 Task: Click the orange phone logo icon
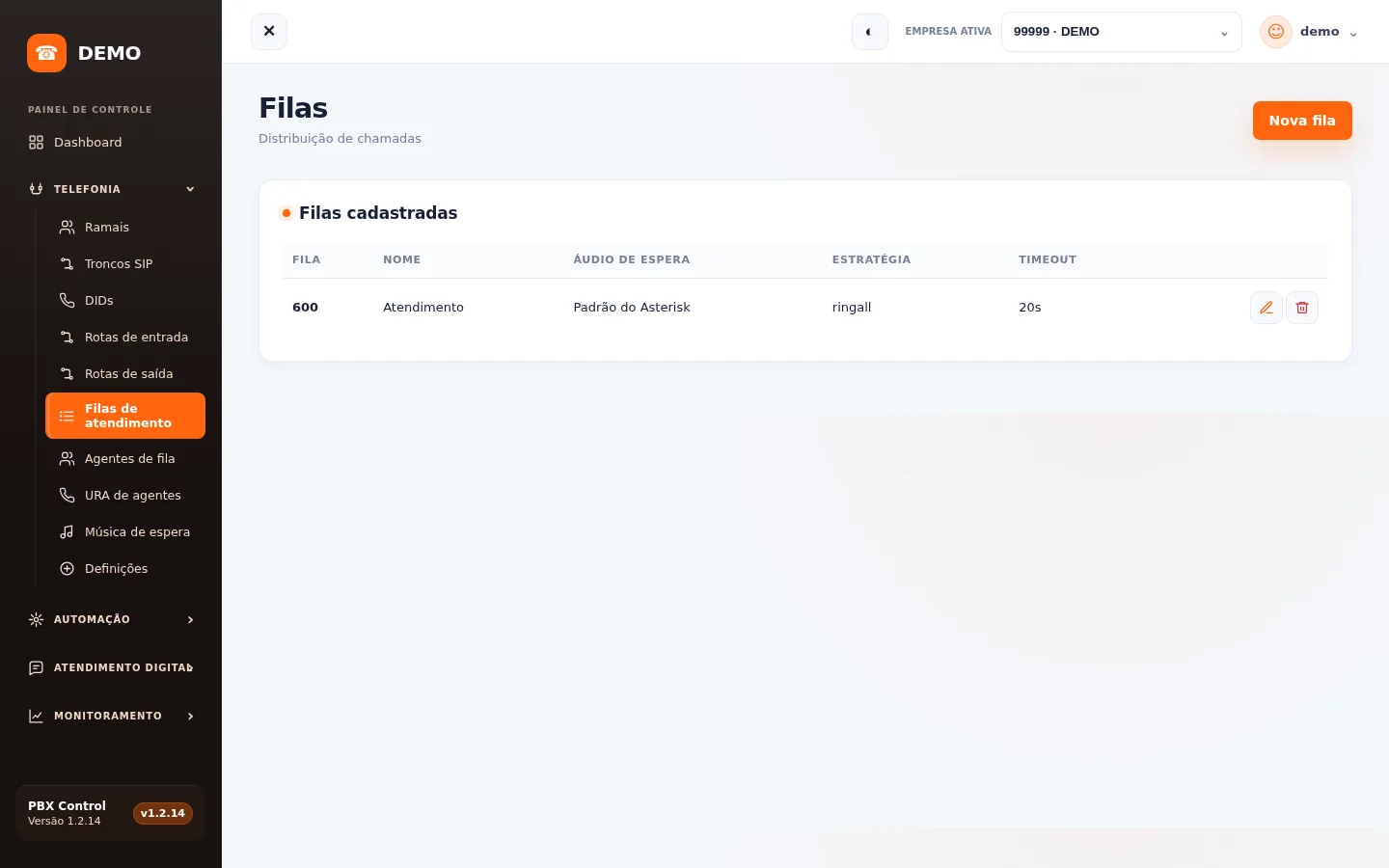[46, 53]
